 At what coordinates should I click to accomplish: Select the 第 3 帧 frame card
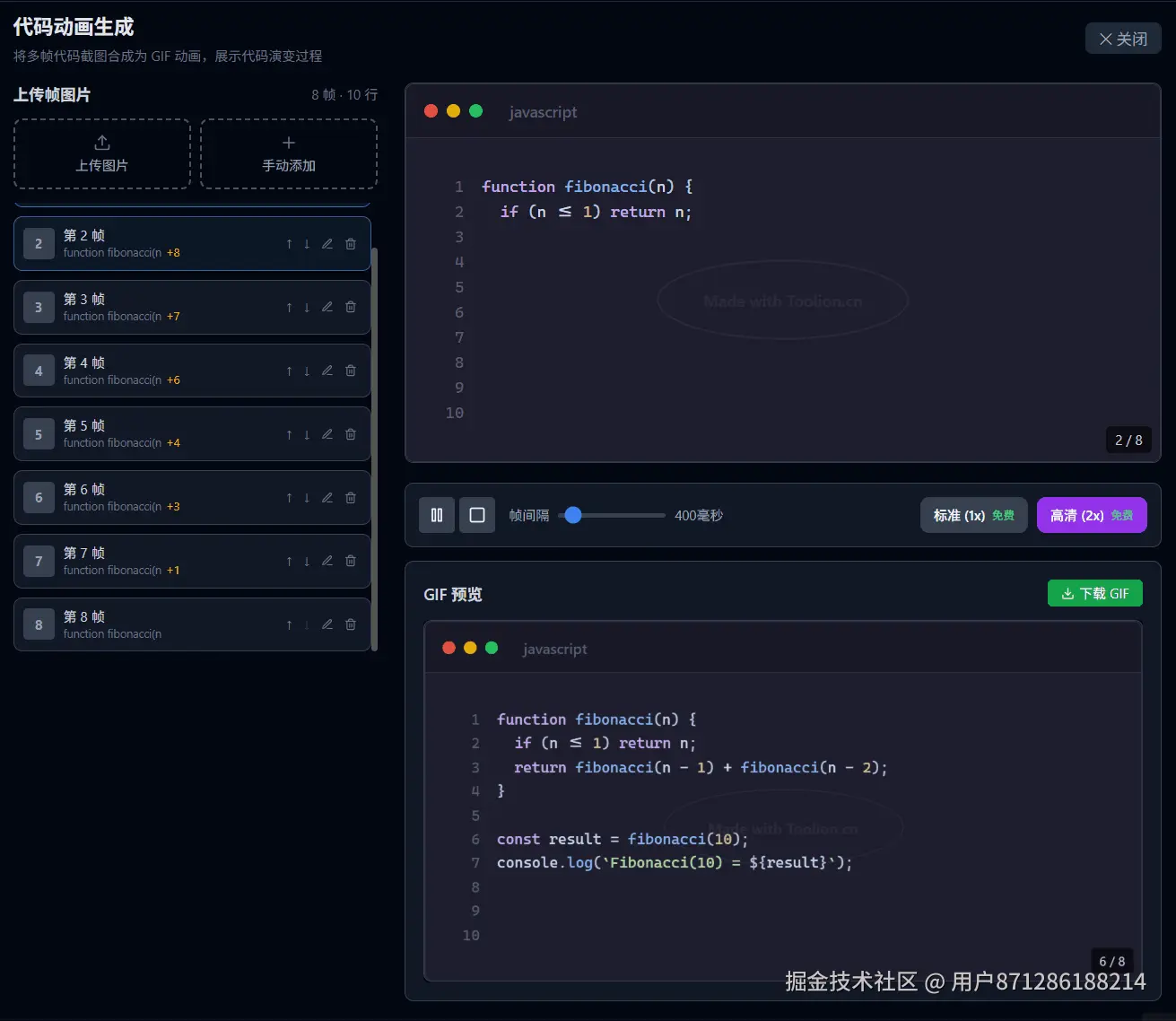click(192, 308)
